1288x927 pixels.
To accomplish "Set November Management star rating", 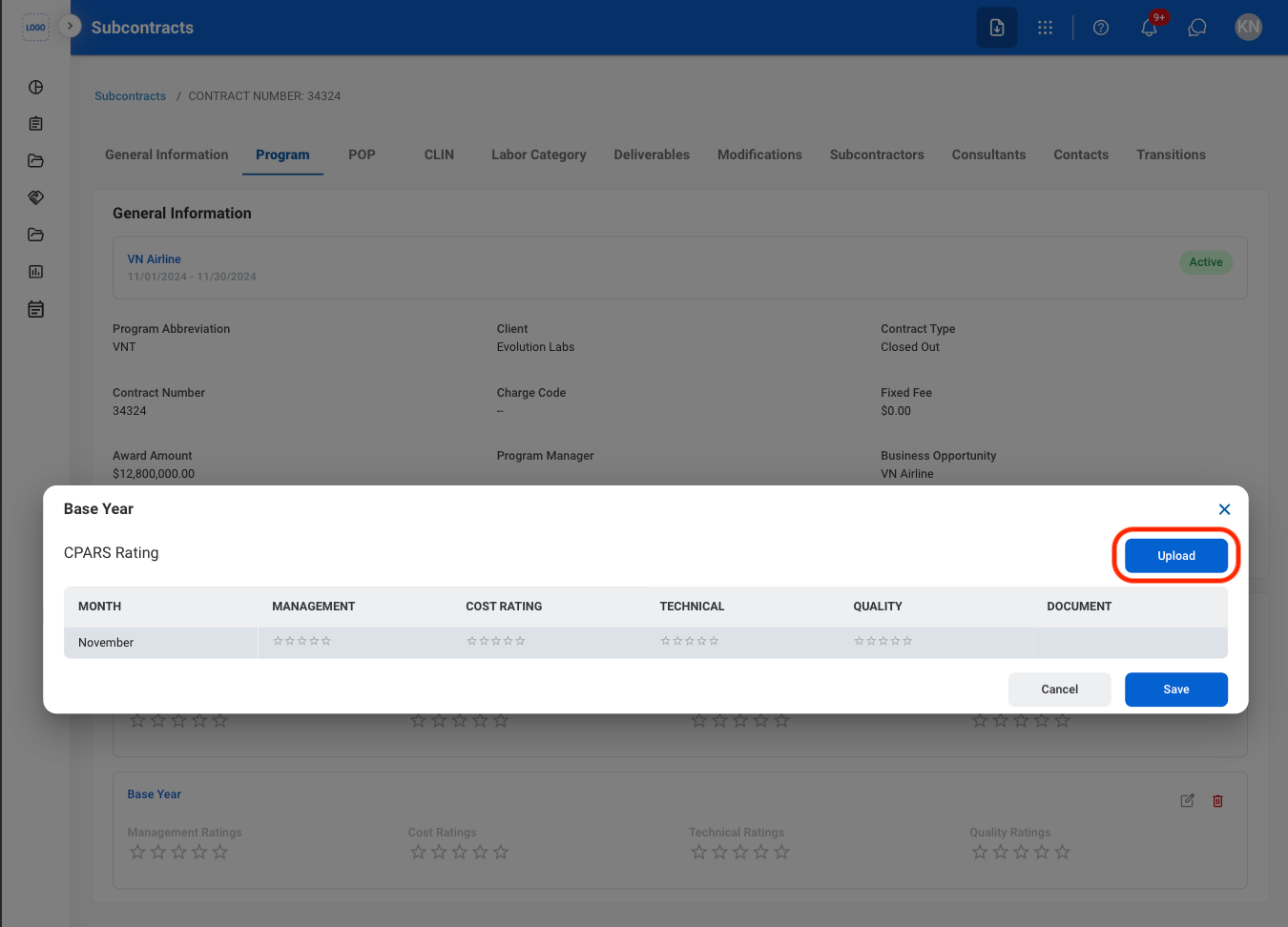I will tap(302, 641).
